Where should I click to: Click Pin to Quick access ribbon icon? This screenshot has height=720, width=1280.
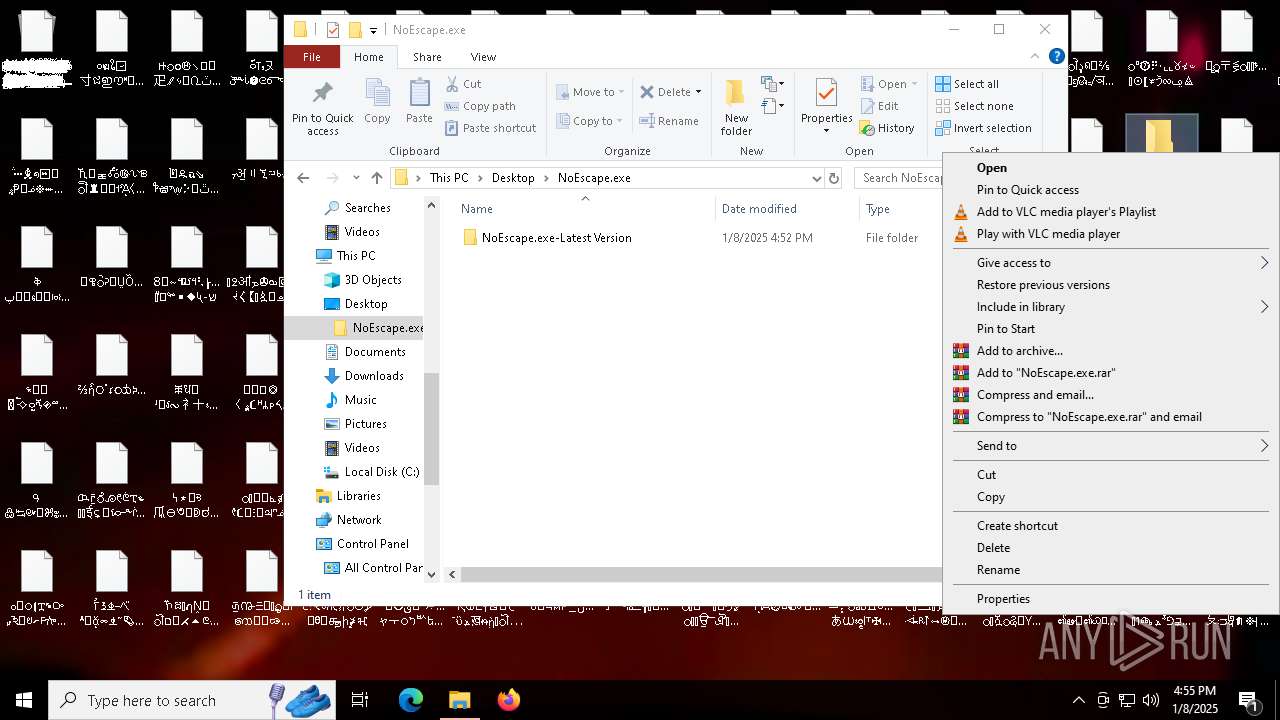tap(322, 108)
